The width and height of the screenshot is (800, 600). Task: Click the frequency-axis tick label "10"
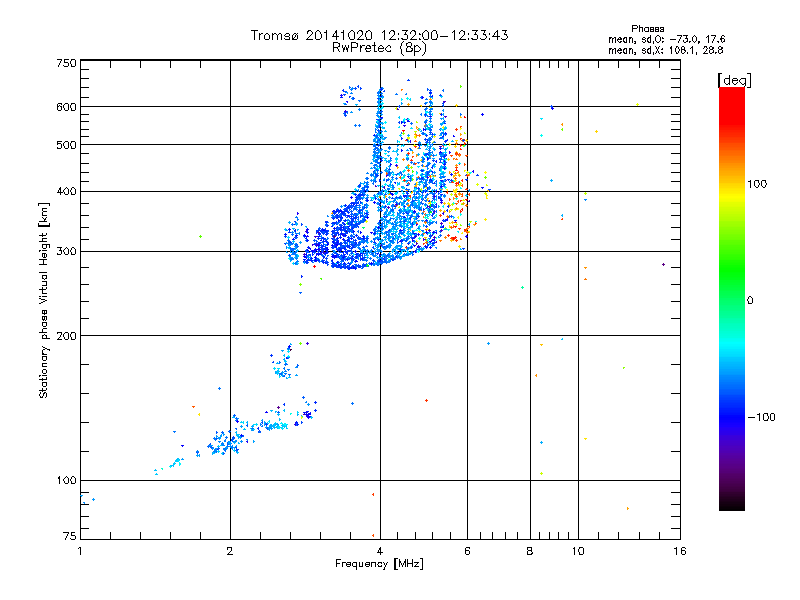pos(578,551)
